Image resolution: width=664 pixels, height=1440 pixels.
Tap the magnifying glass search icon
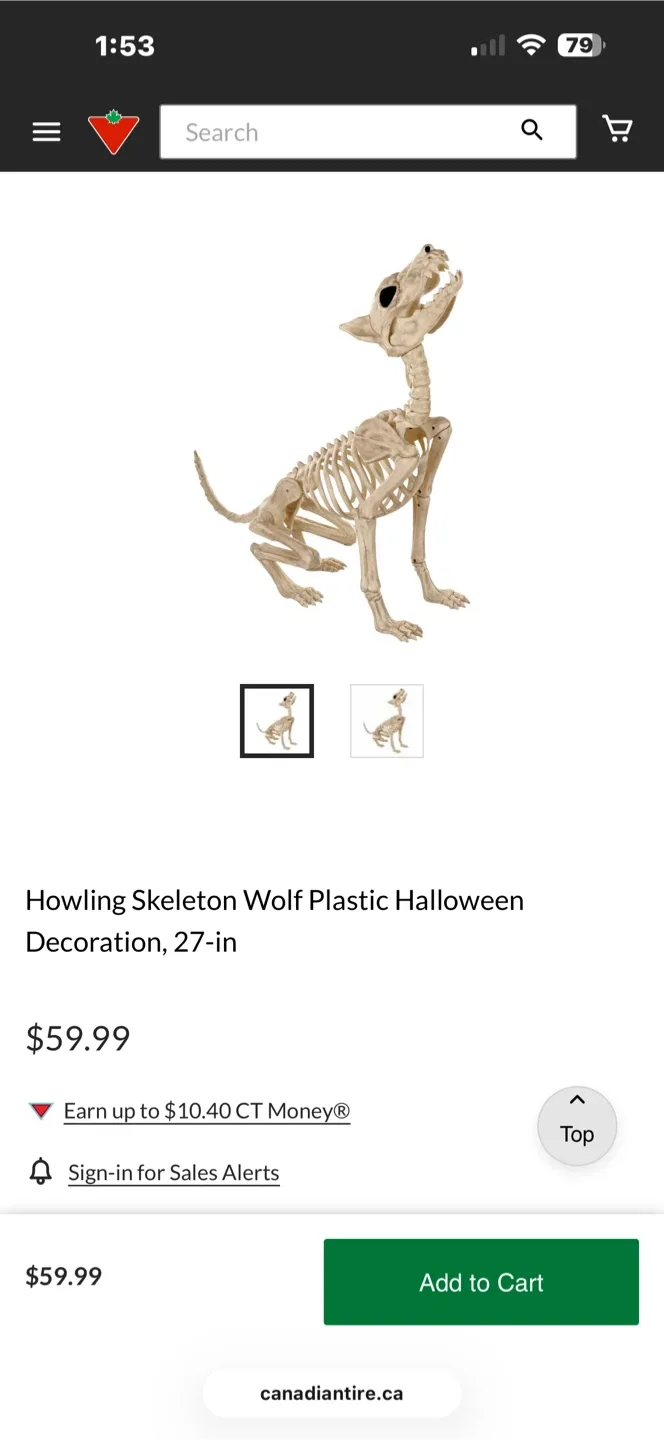(x=532, y=130)
